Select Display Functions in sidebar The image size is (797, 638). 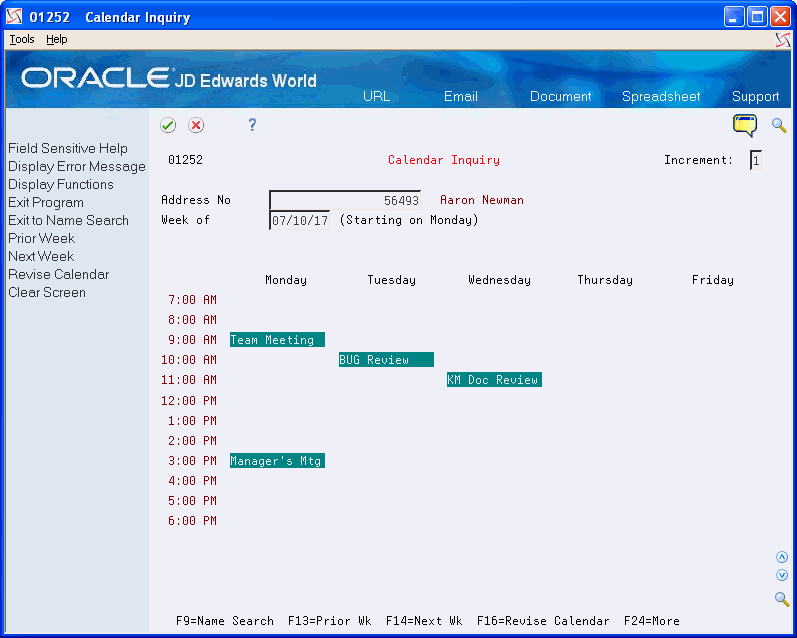pos(60,185)
